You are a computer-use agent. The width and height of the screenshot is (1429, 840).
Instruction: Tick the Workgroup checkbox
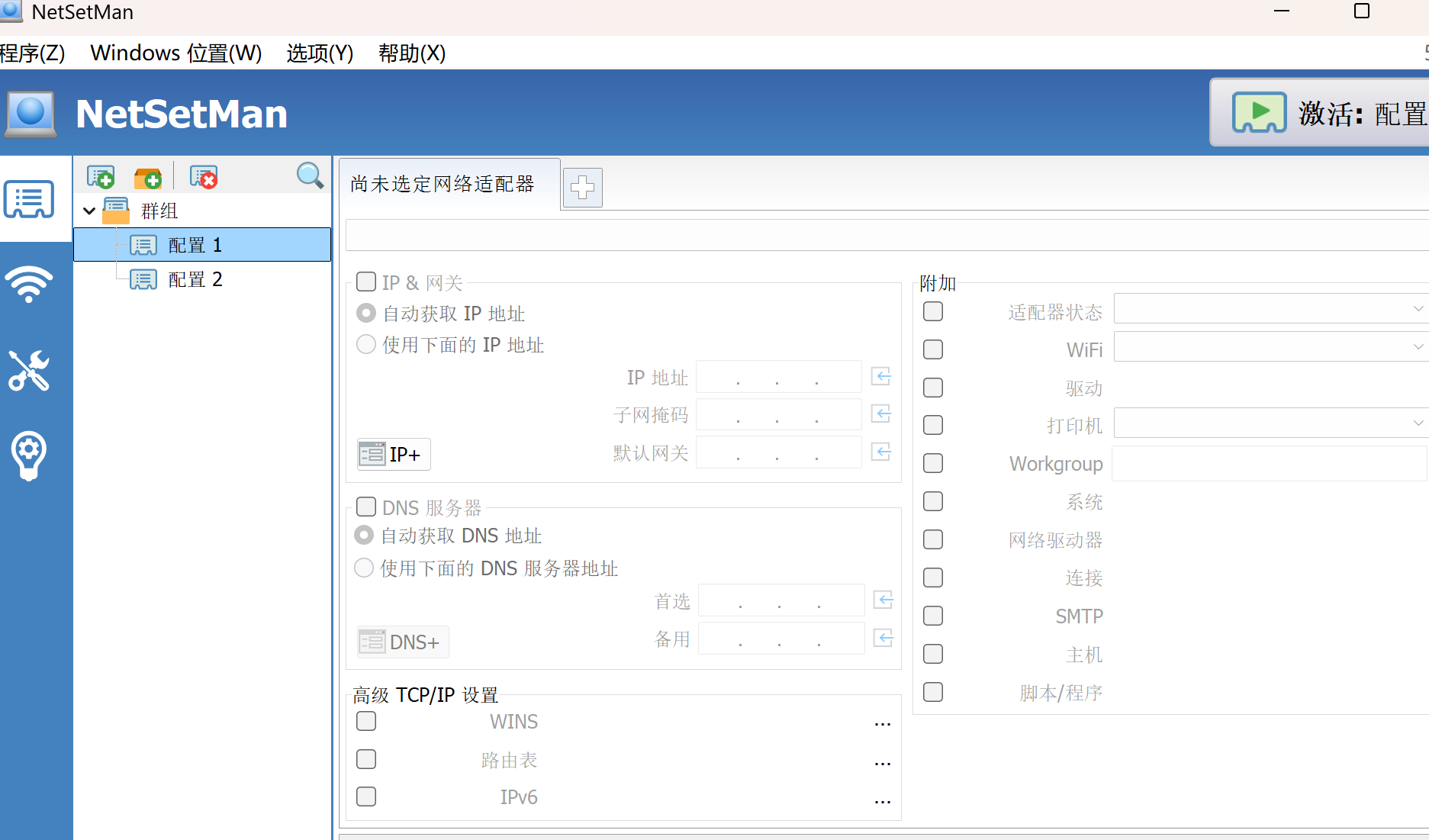933,463
